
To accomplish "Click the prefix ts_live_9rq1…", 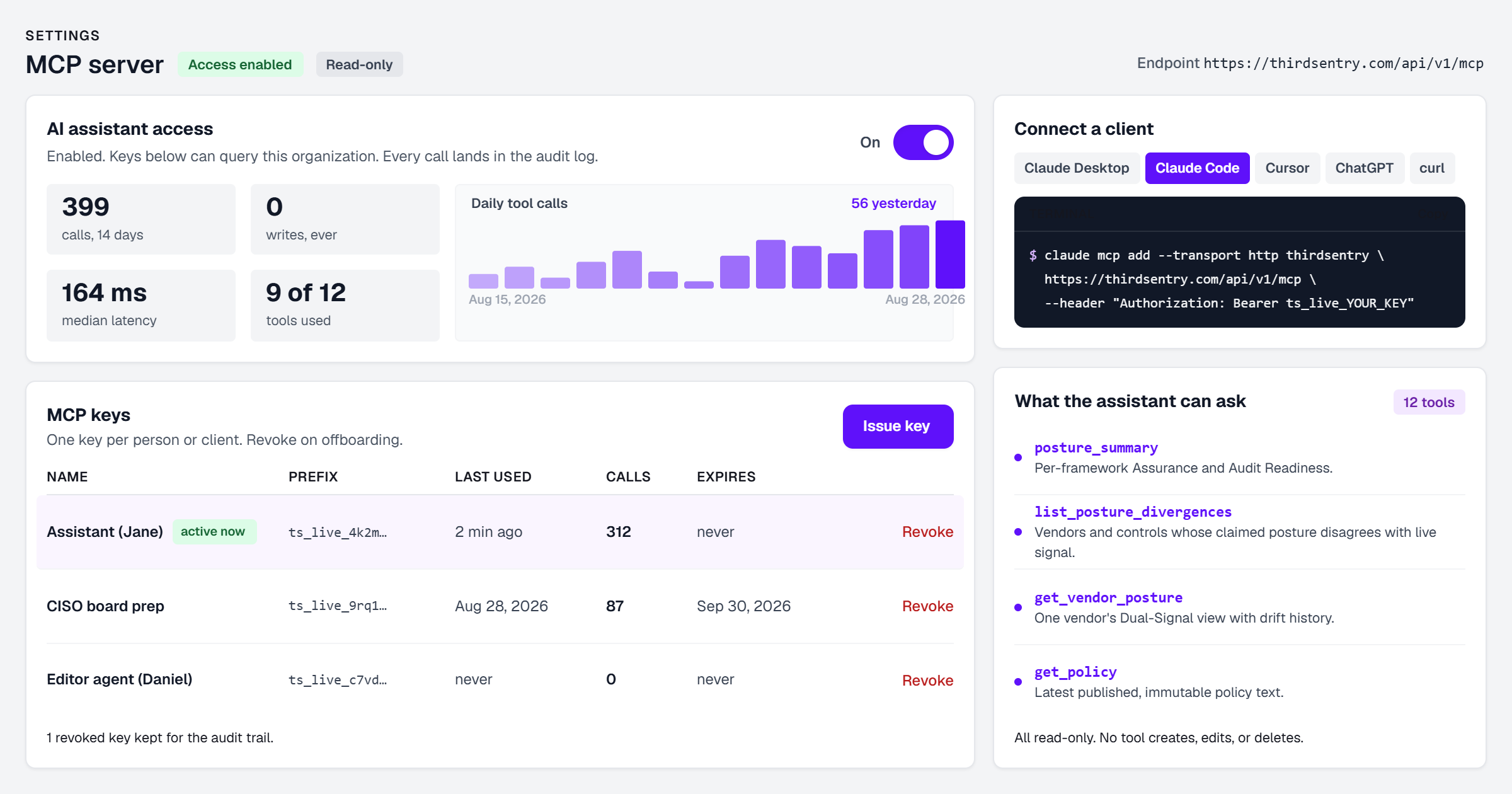I will [x=338, y=606].
